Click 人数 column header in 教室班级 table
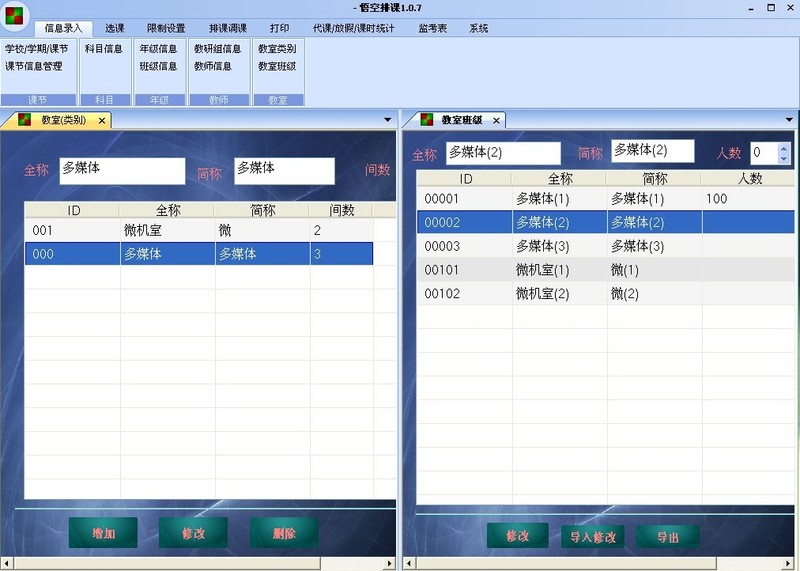 point(749,179)
